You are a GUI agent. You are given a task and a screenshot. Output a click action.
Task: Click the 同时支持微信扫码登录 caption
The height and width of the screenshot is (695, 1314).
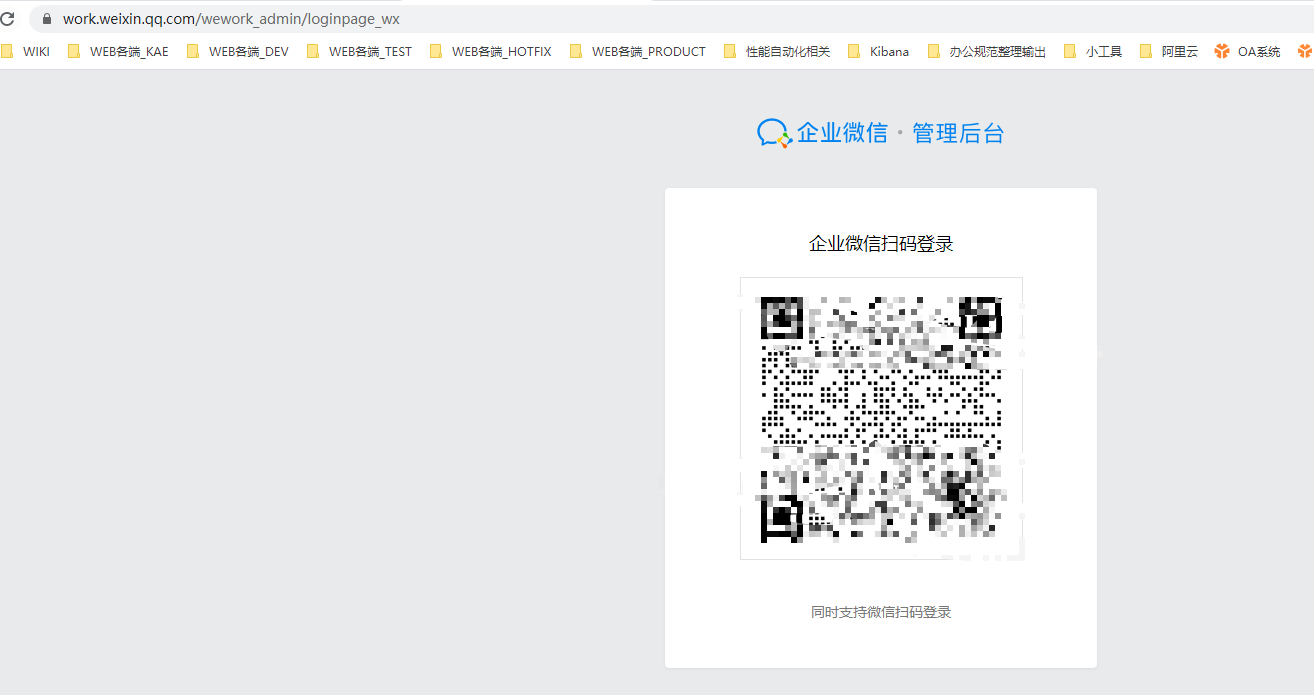click(881, 612)
